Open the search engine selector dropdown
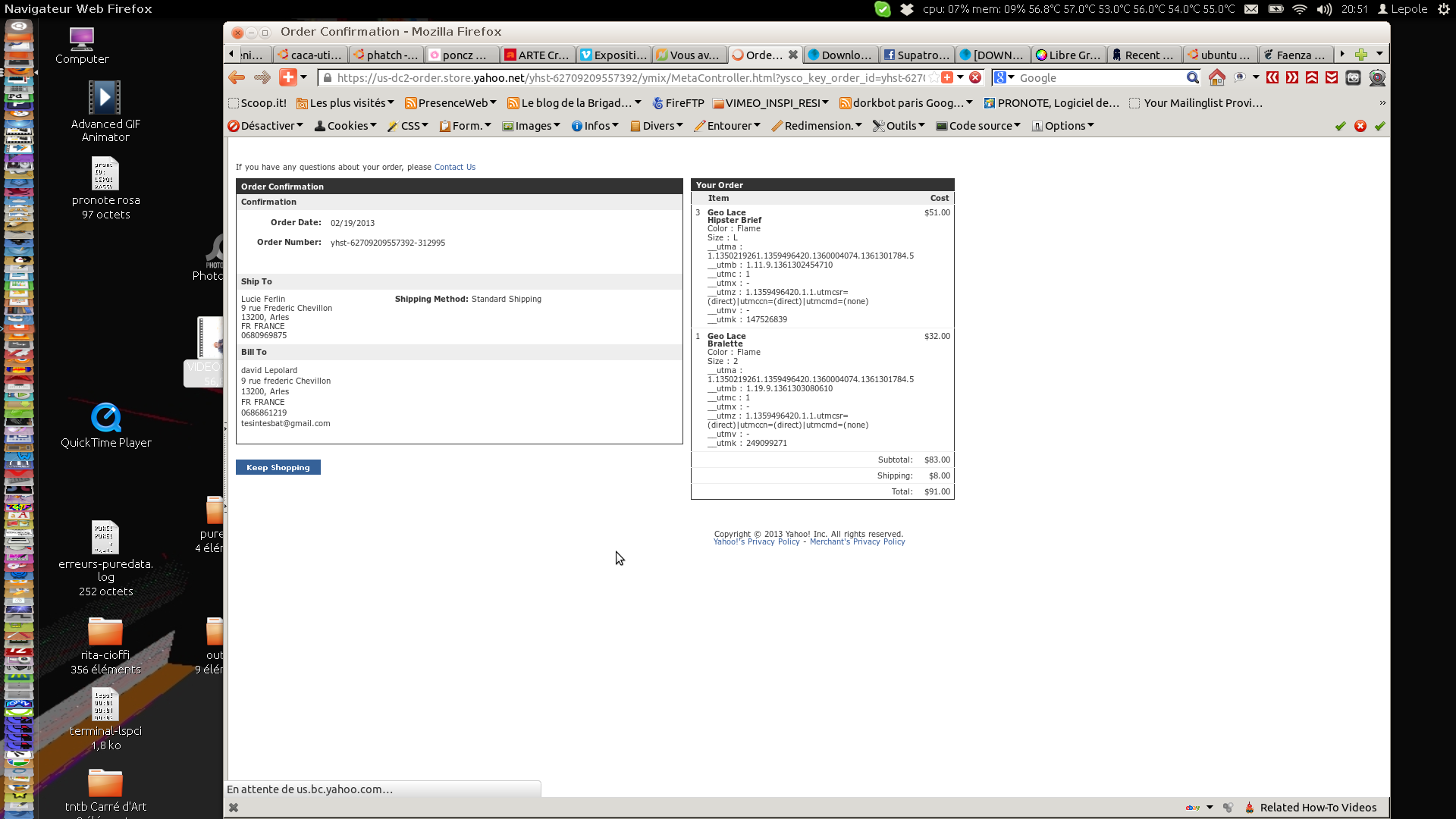Viewport: 1456px width, 819px height. [1004, 77]
